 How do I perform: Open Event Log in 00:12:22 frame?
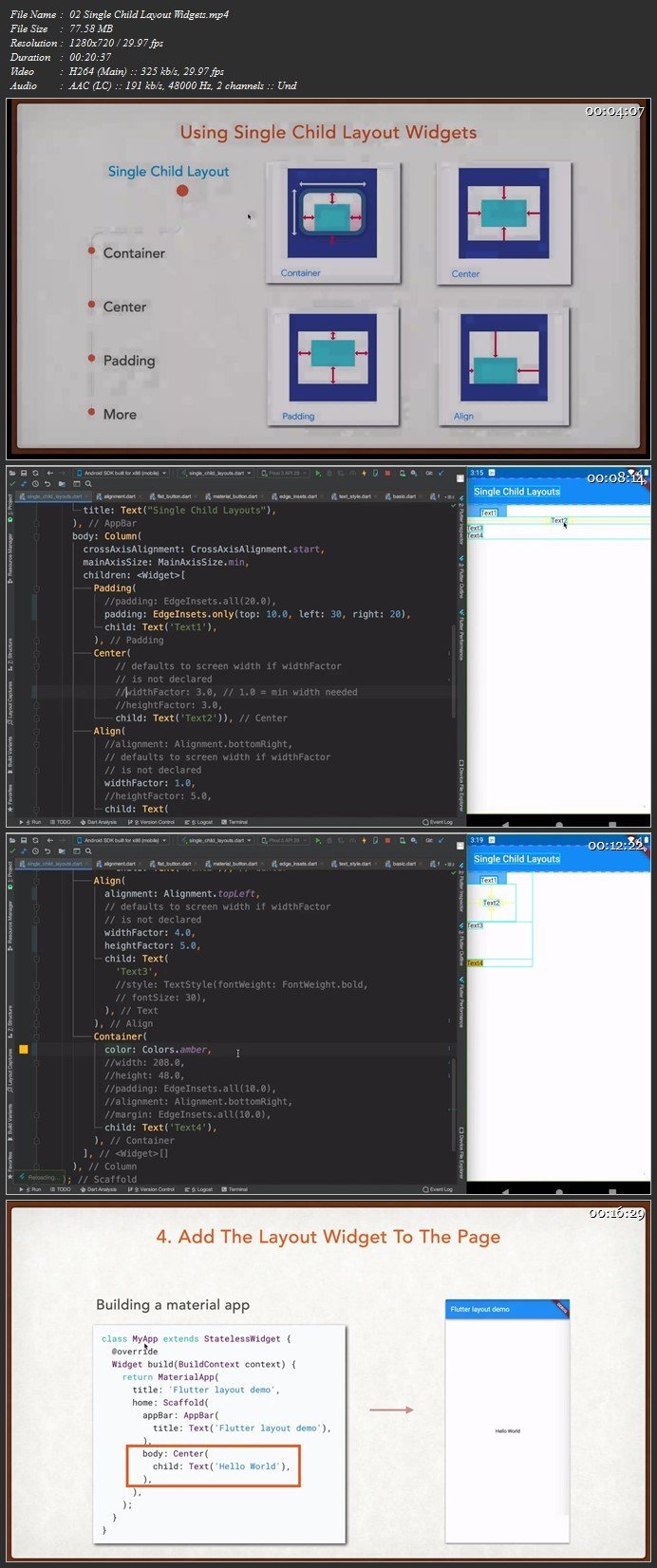click(x=439, y=1189)
